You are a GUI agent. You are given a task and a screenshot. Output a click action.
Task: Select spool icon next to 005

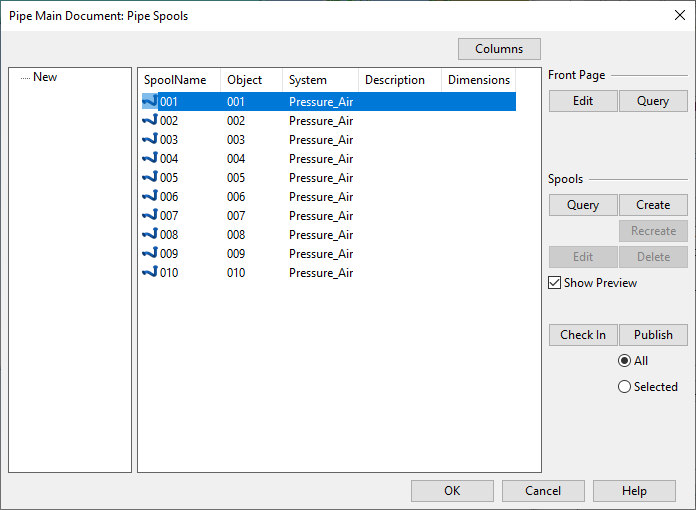coord(150,177)
